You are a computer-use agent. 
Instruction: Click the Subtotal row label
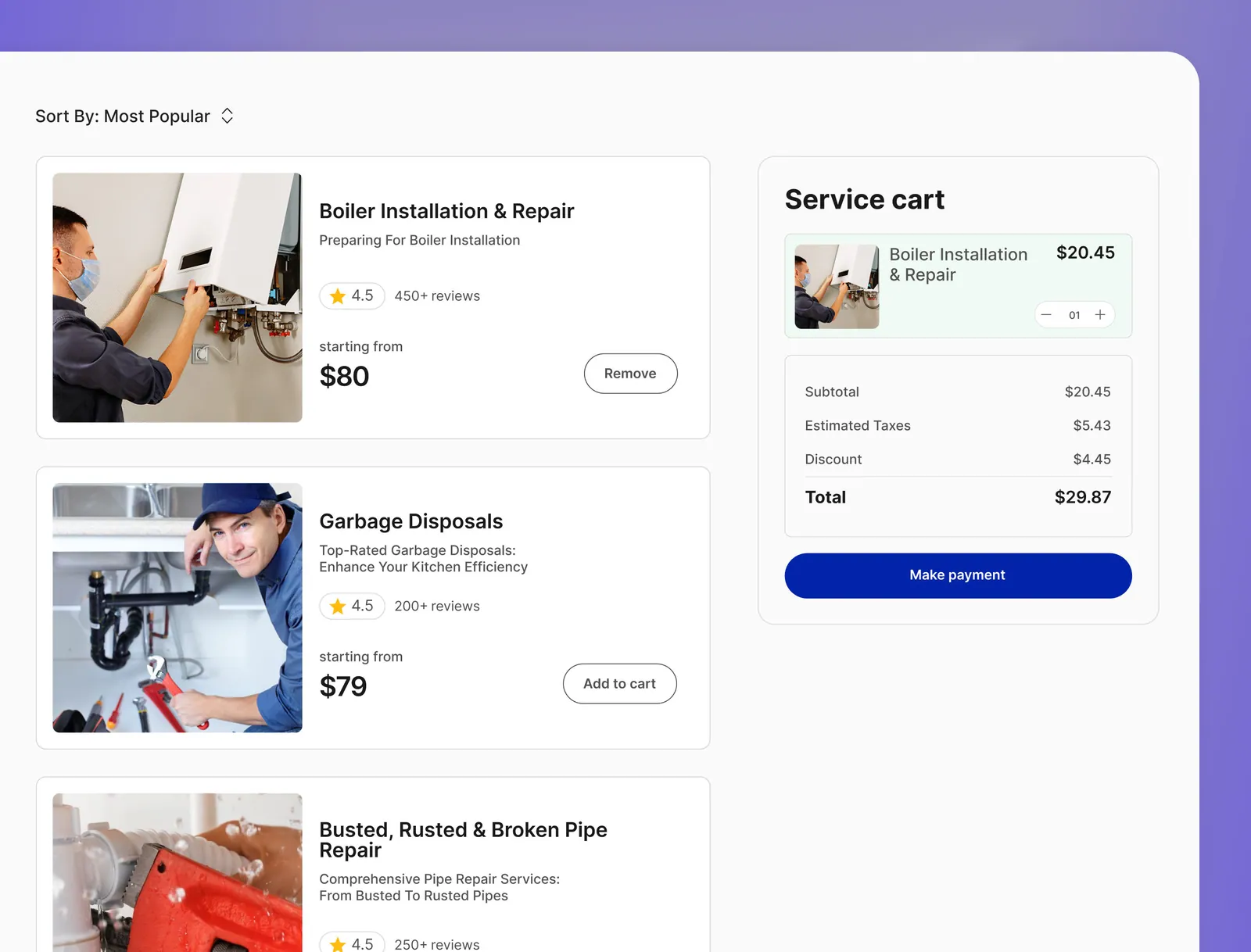point(832,392)
